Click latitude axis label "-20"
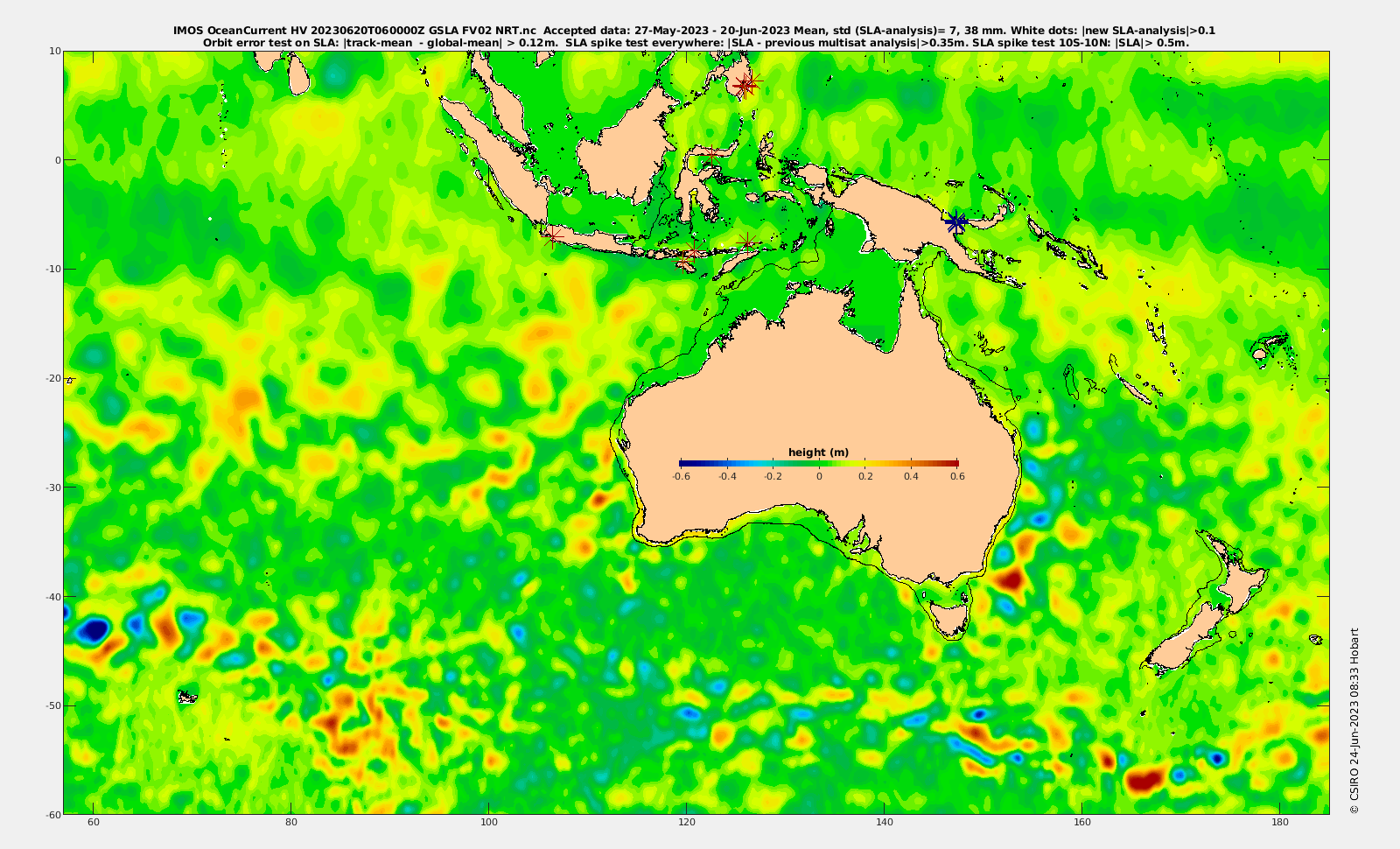The width and height of the screenshot is (1400, 849). [53, 378]
